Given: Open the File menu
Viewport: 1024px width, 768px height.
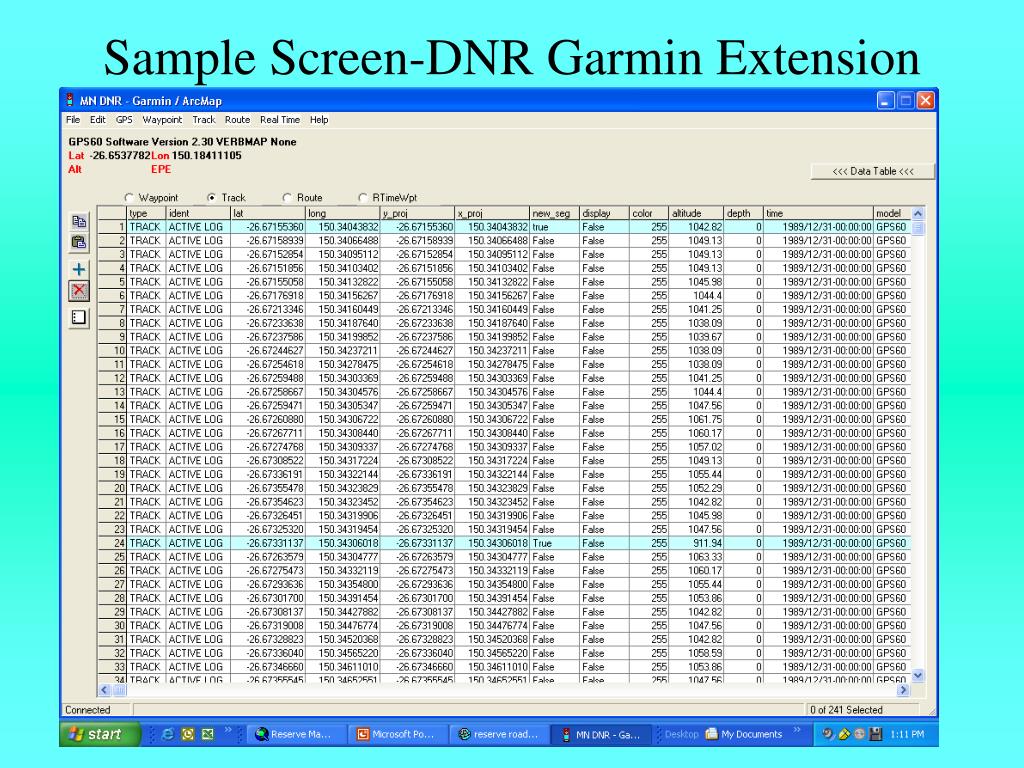Looking at the screenshot, I should tap(72, 120).
